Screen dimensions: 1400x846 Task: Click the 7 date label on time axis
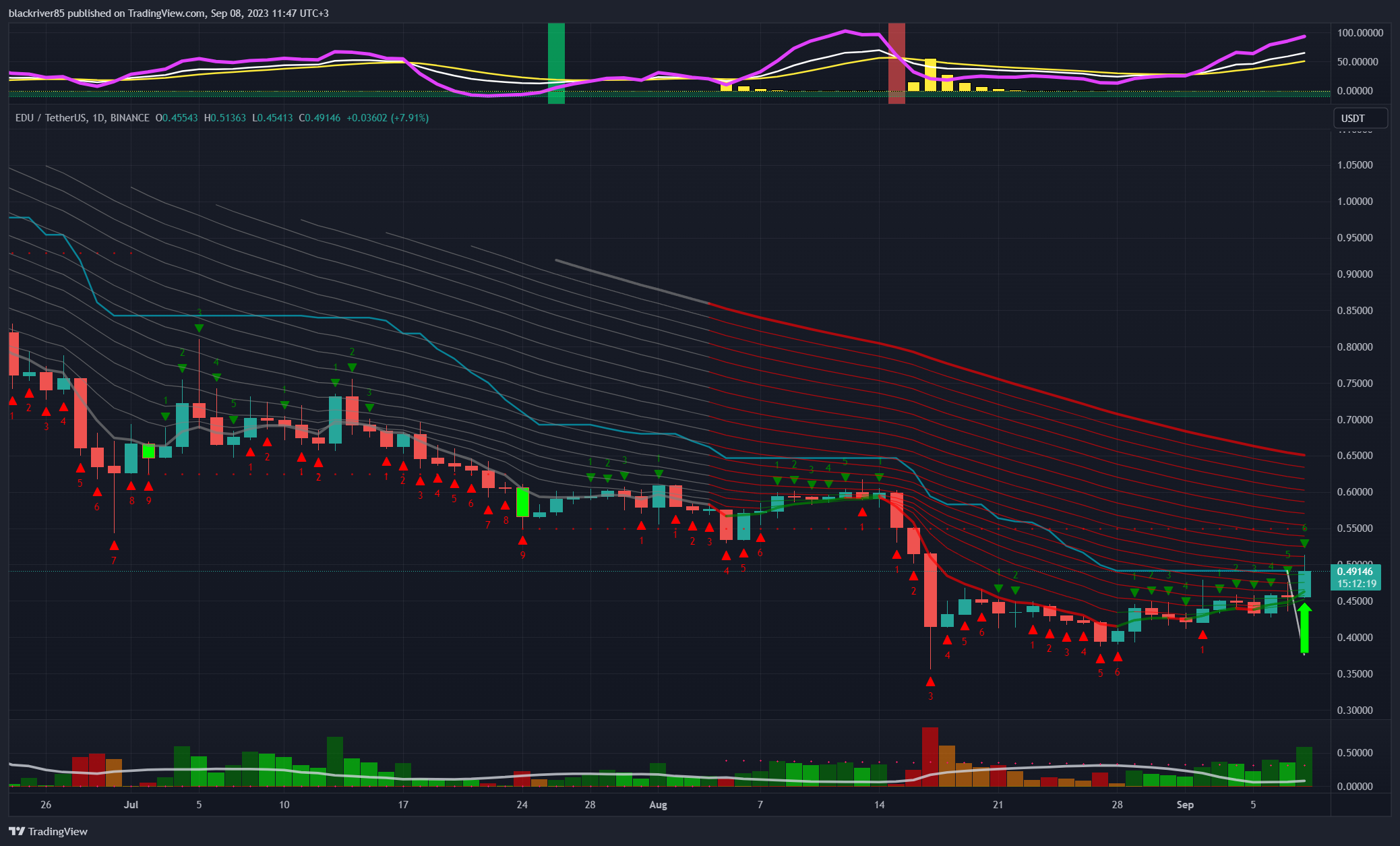[760, 805]
